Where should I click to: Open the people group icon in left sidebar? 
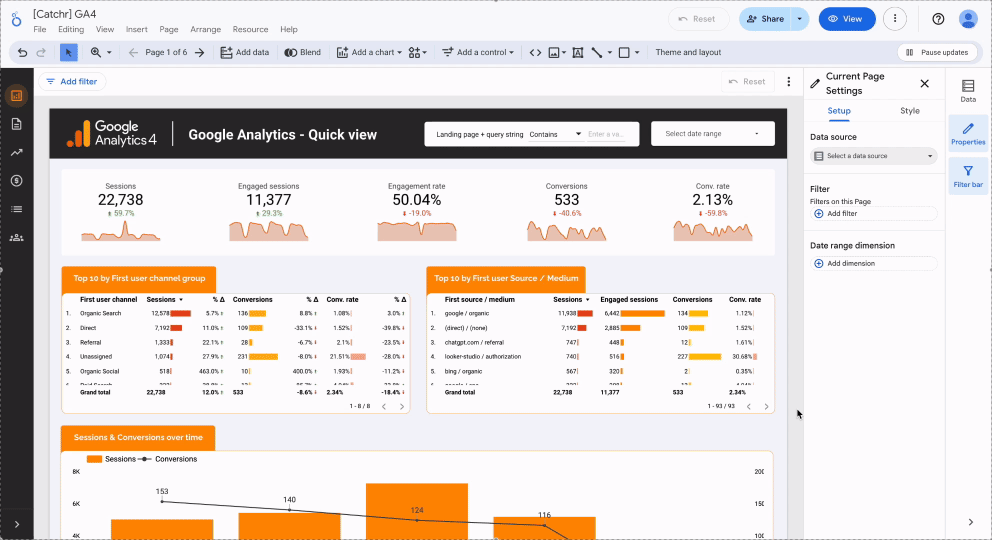[x=16, y=238]
